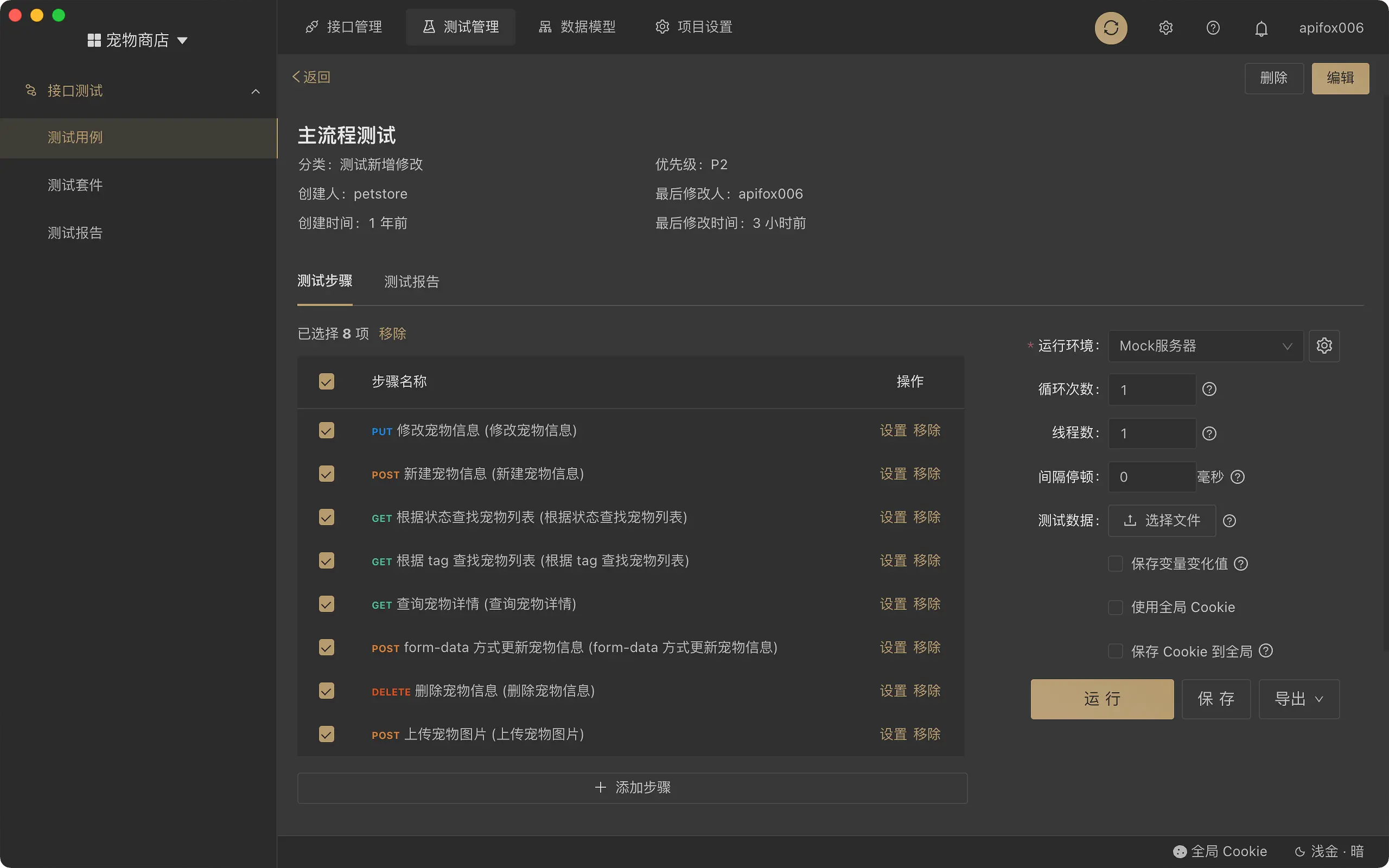Open the 接口管理 section icon
Image resolution: width=1389 pixels, height=868 pixels.
click(x=311, y=27)
